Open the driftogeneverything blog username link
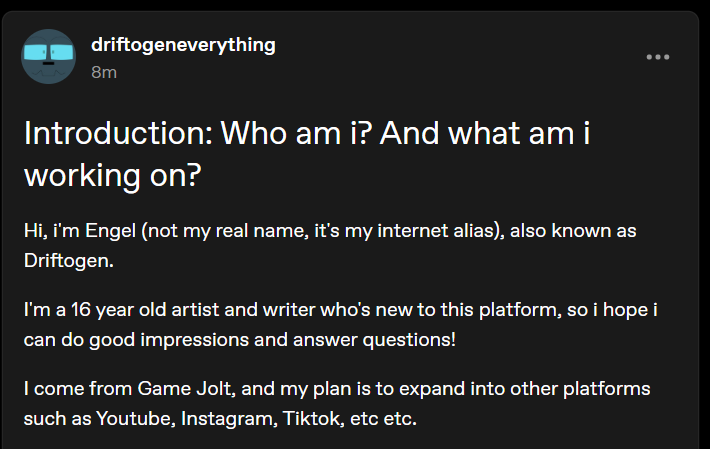The image size is (710, 449). pyautogui.click(x=182, y=45)
